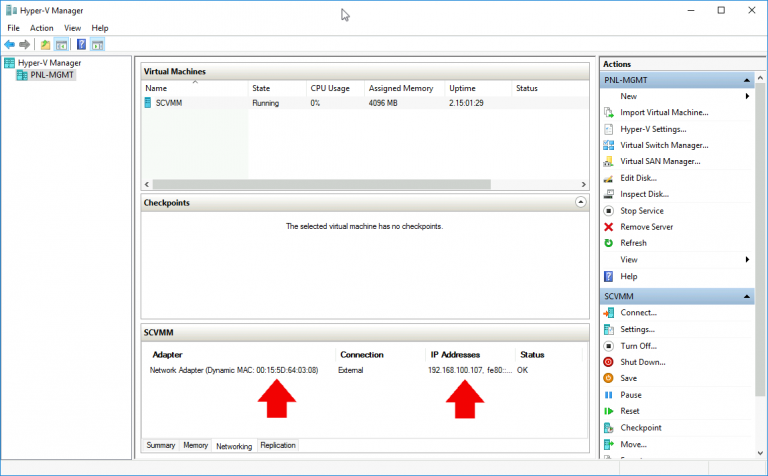Click the Turn Off icon
Viewport: 768px width, 476px height.
tap(608, 346)
